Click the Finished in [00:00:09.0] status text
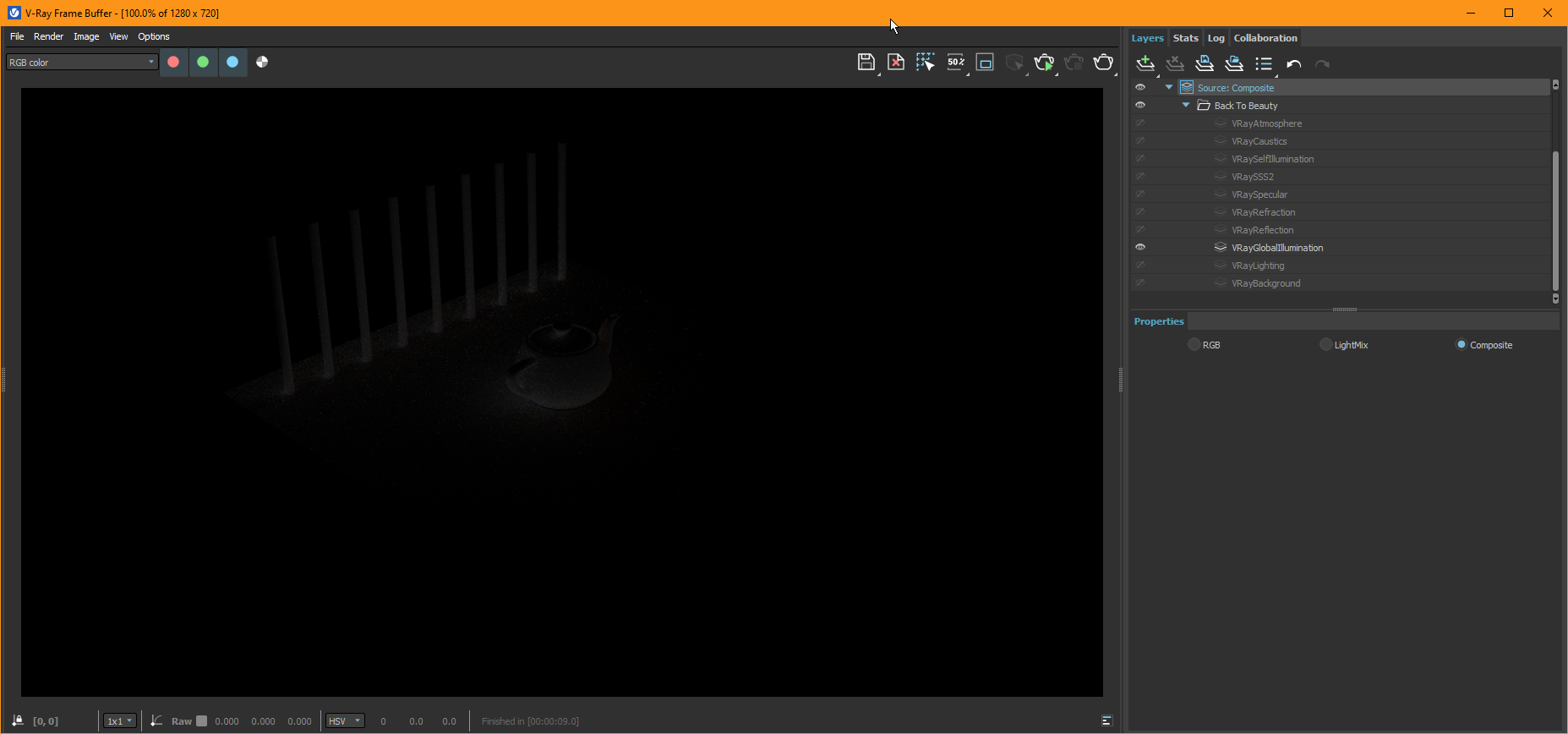1568x734 pixels. tap(530, 720)
